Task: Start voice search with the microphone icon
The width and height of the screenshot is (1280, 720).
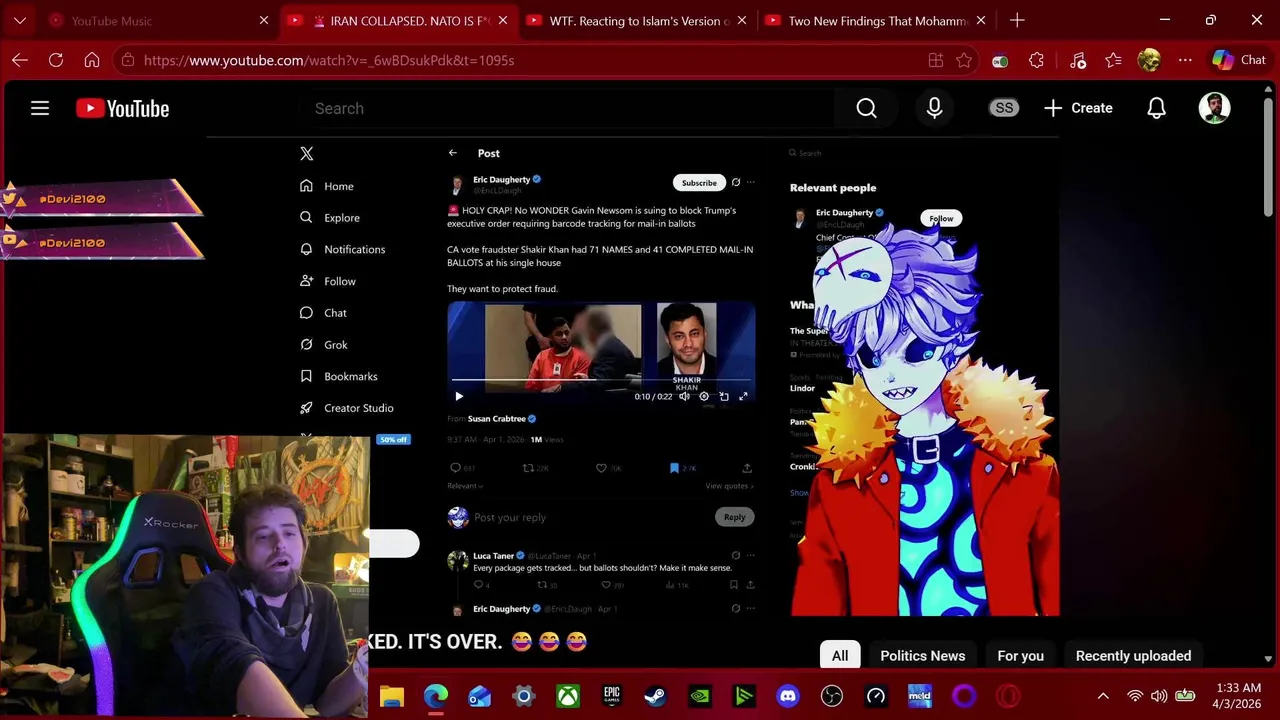Action: point(934,108)
